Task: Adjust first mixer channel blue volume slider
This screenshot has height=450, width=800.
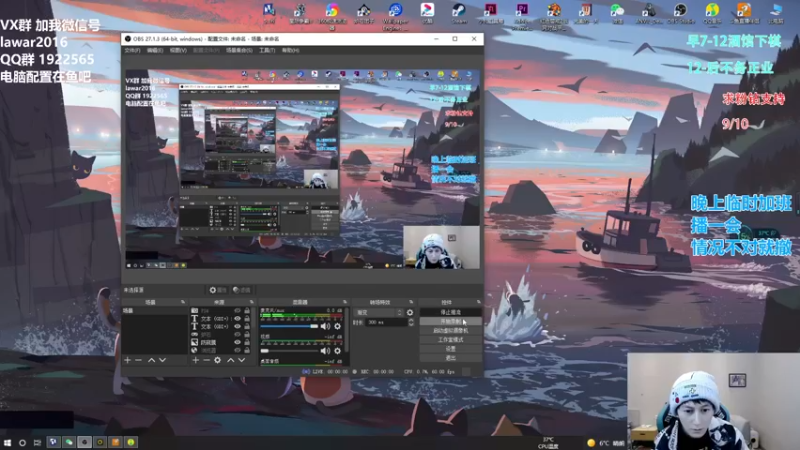Action: click(289, 326)
